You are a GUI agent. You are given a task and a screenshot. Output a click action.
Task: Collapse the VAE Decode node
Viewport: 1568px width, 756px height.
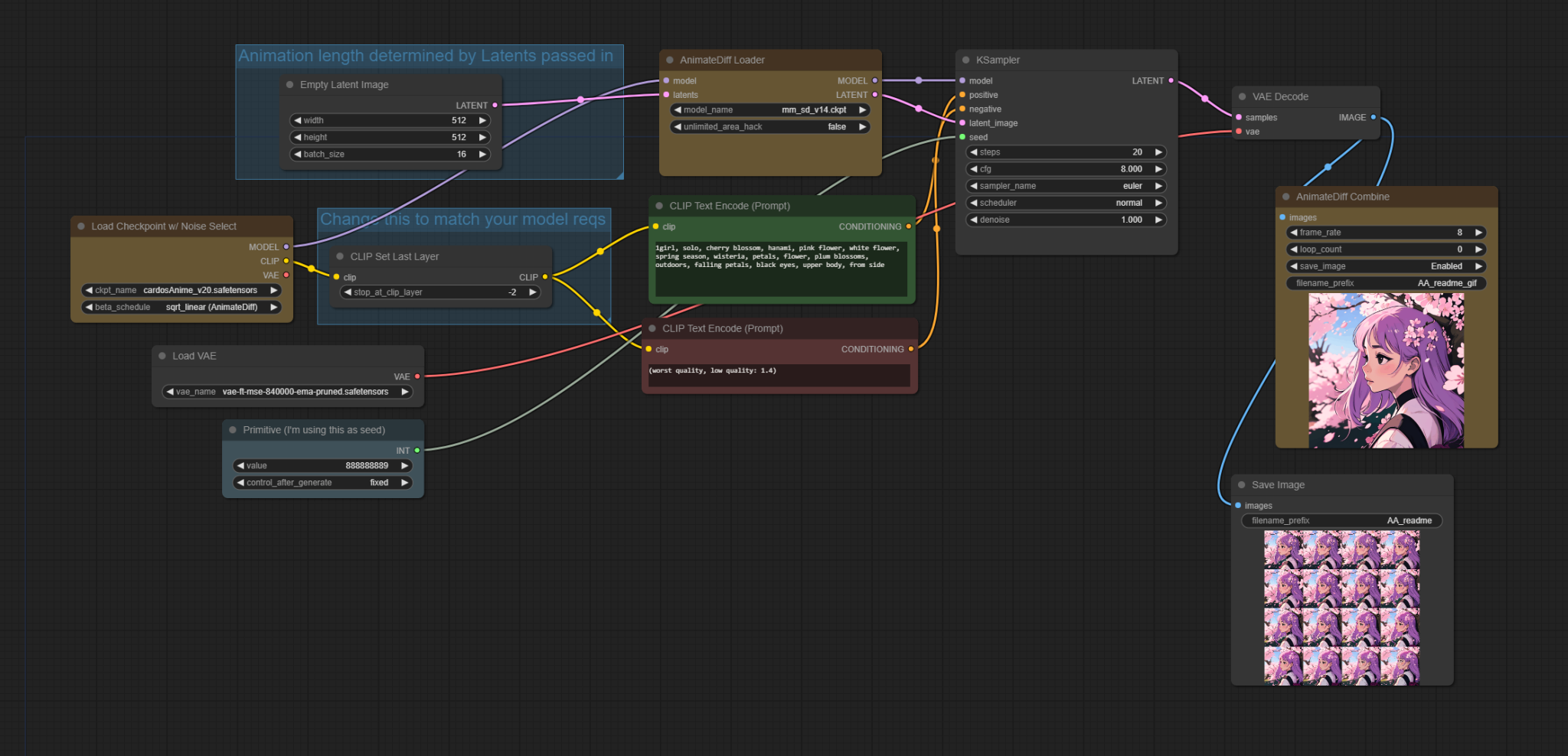[x=1241, y=96]
